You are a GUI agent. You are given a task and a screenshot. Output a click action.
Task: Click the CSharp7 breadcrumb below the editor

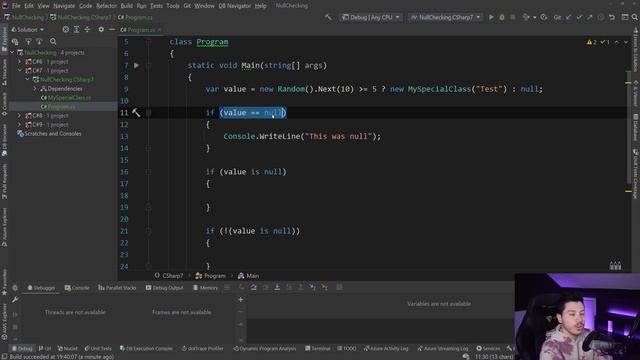coord(169,276)
